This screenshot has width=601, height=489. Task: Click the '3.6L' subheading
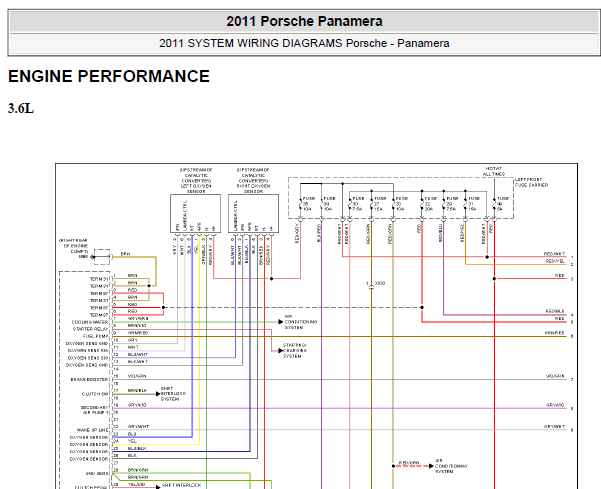21,108
